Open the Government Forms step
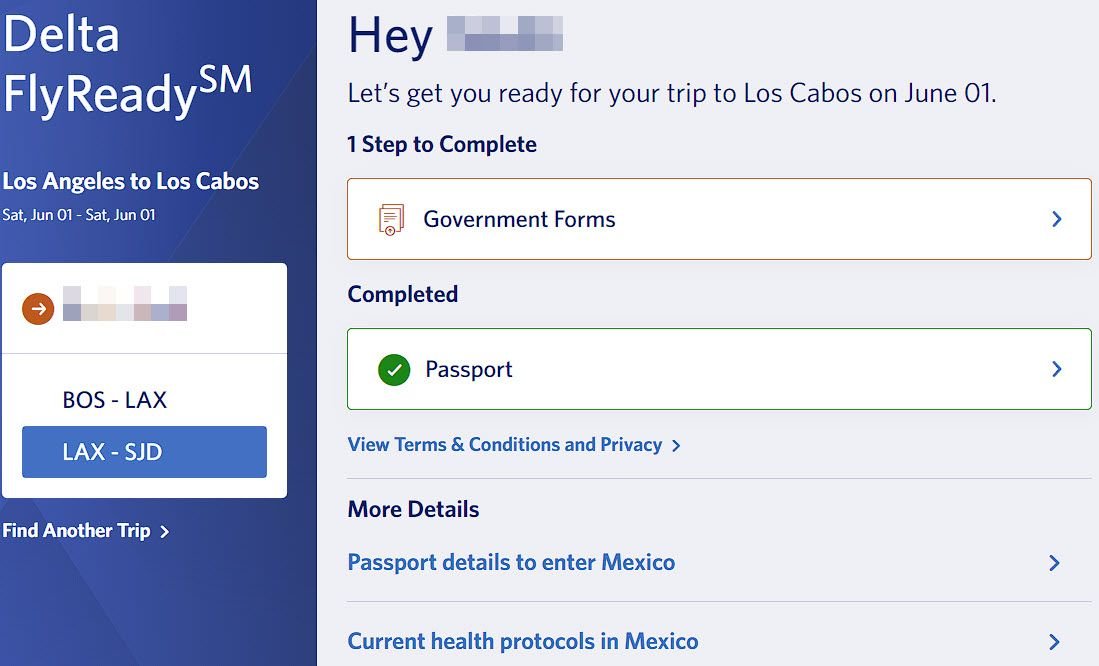 (x=519, y=219)
